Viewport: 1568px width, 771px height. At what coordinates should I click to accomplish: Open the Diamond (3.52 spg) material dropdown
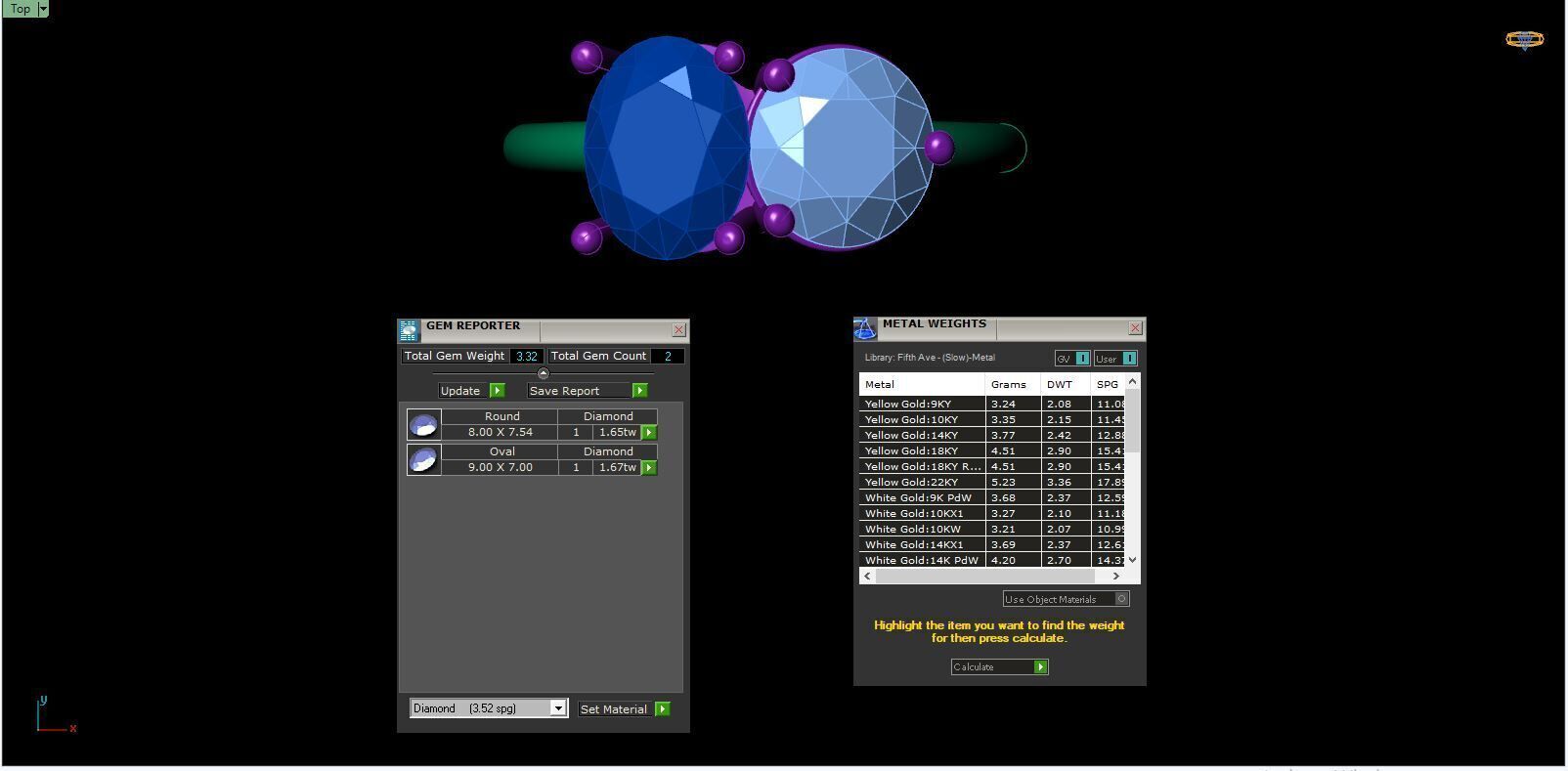488,708
